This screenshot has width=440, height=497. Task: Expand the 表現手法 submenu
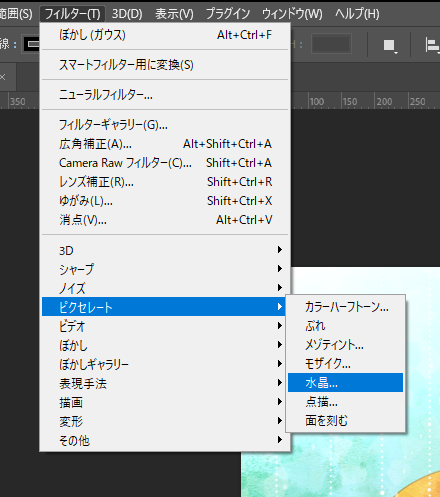[x=165, y=383]
